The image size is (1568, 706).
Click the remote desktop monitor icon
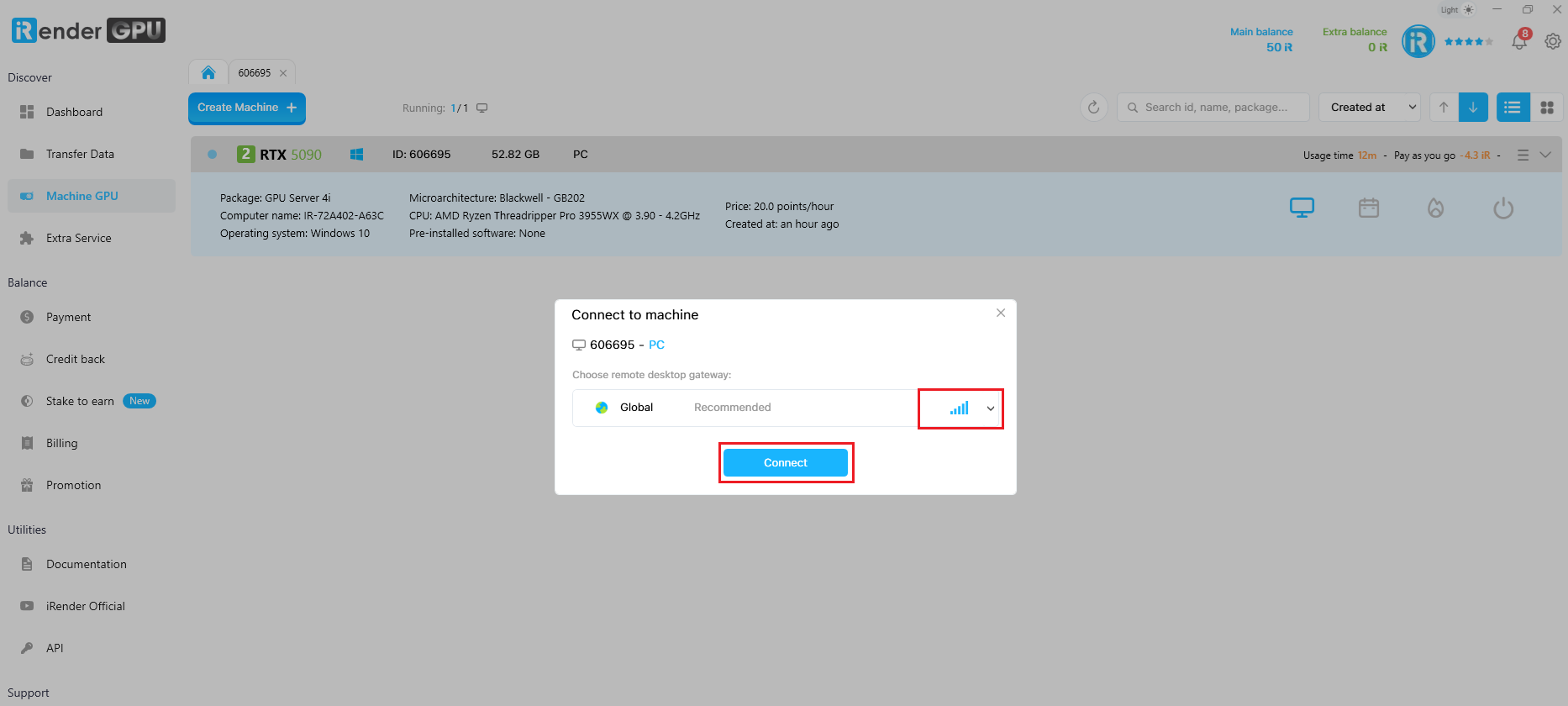coord(1302,208)
